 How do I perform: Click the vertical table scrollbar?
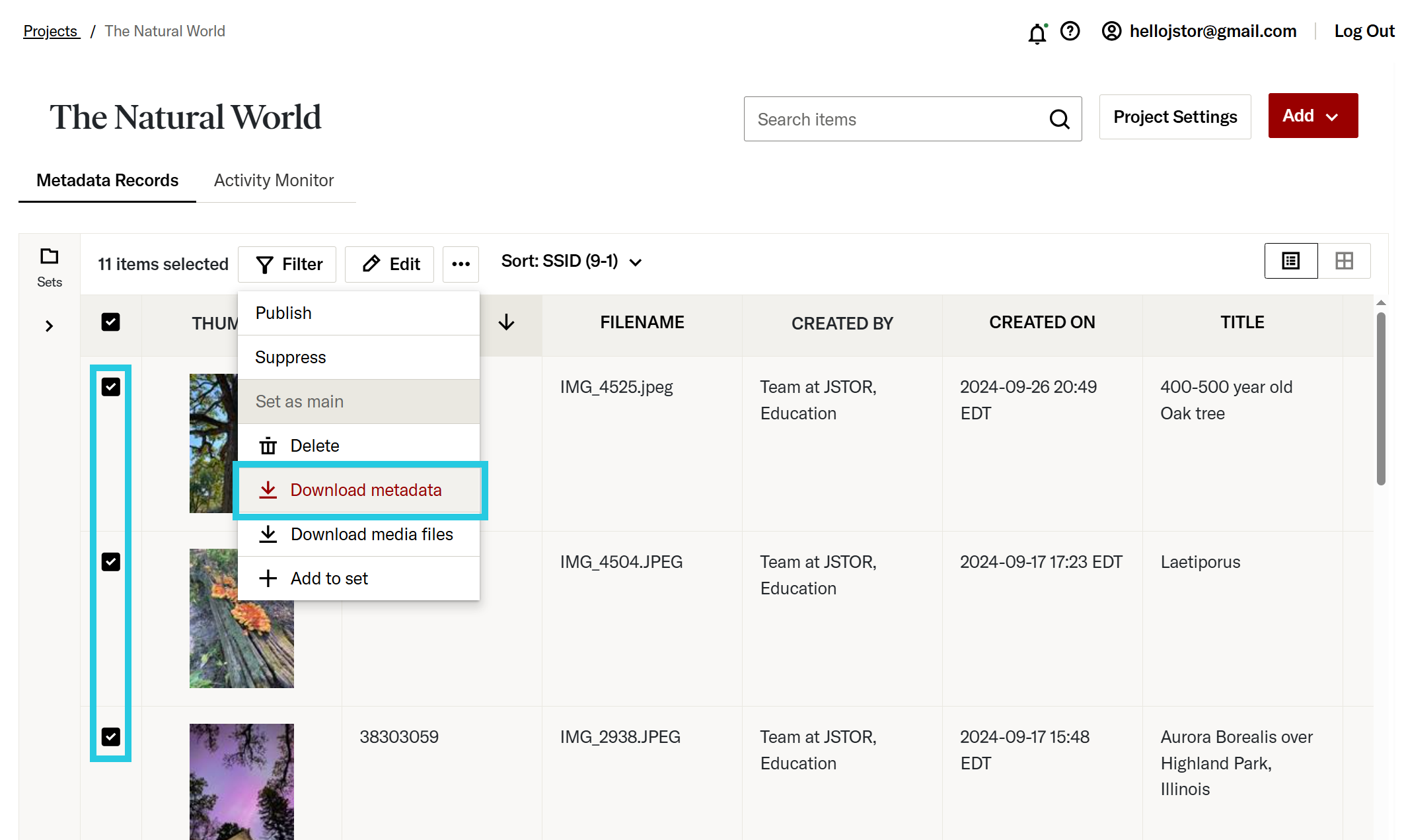(1381, 399)
